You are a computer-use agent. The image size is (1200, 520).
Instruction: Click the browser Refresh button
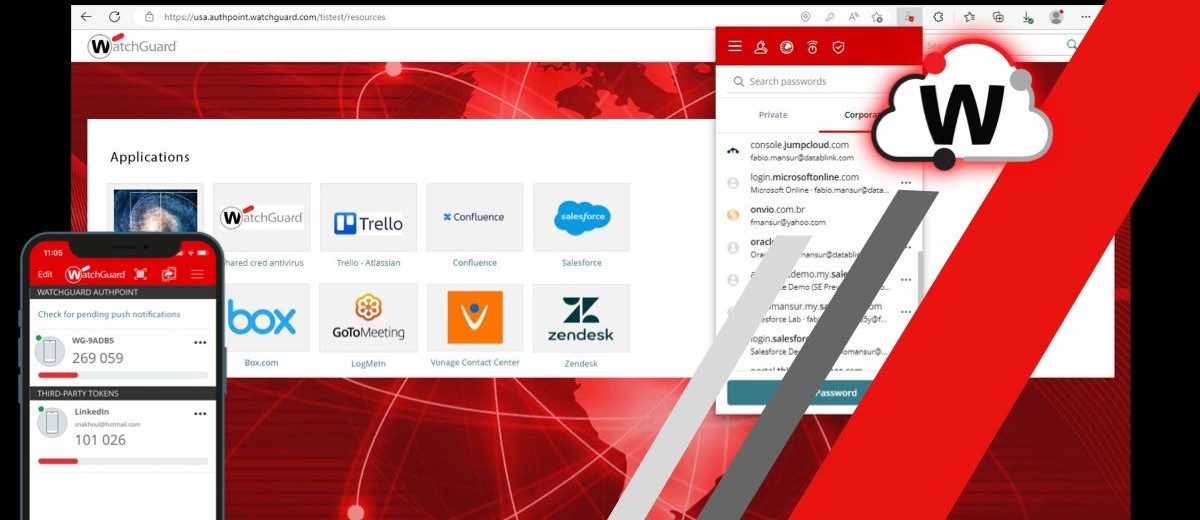click(x=114, y=17)
